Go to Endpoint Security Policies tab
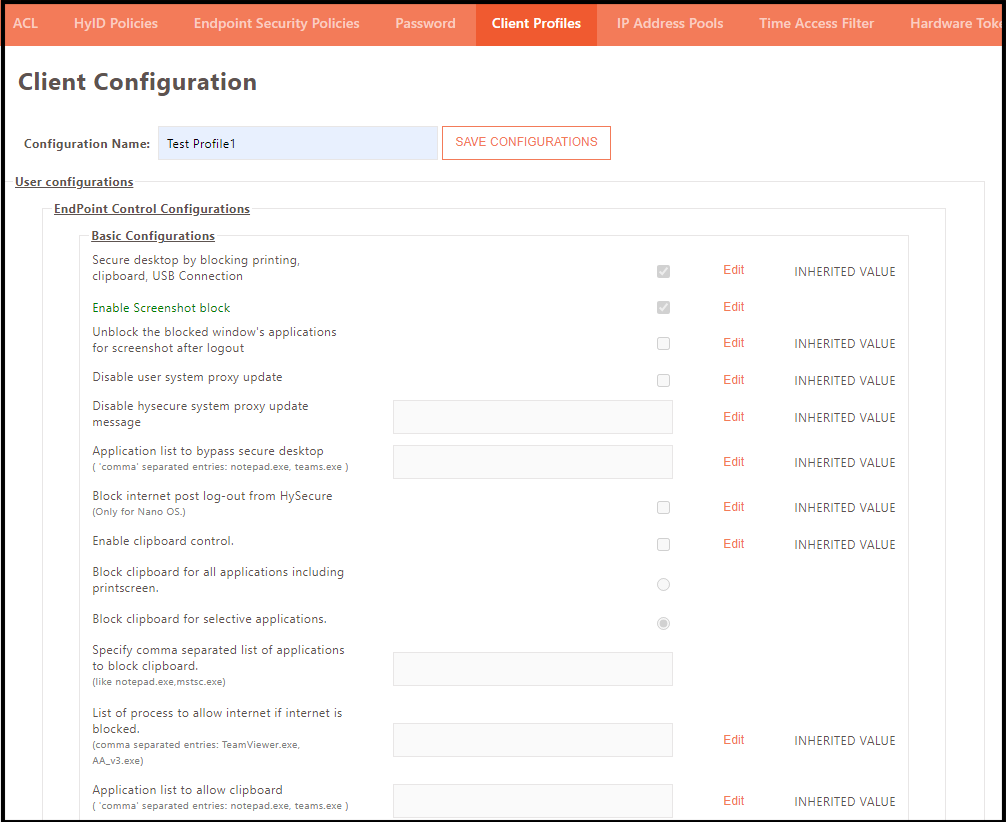Viewport: 1006px width, 822px height. (276, 24)
